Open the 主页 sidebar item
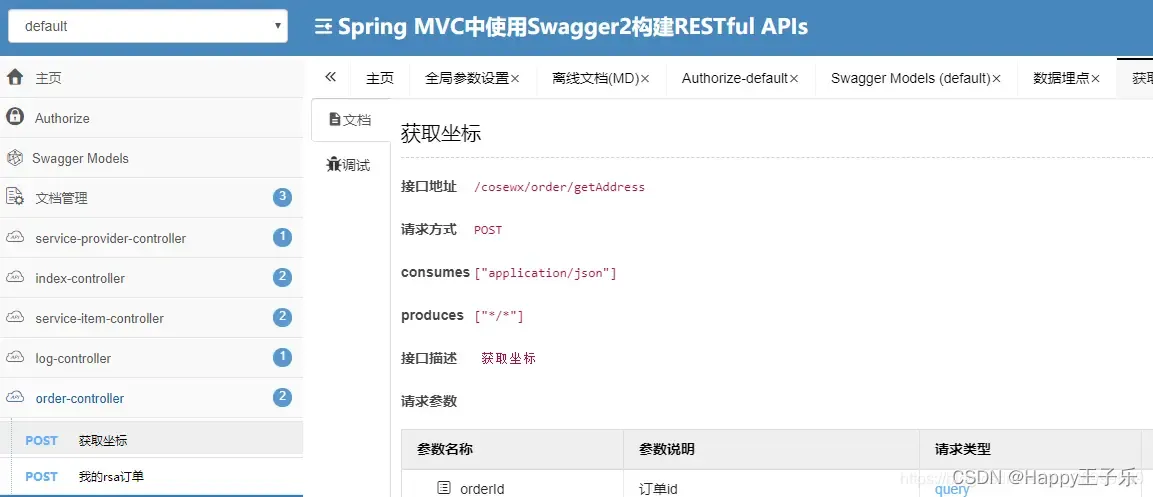 point(151,78)
